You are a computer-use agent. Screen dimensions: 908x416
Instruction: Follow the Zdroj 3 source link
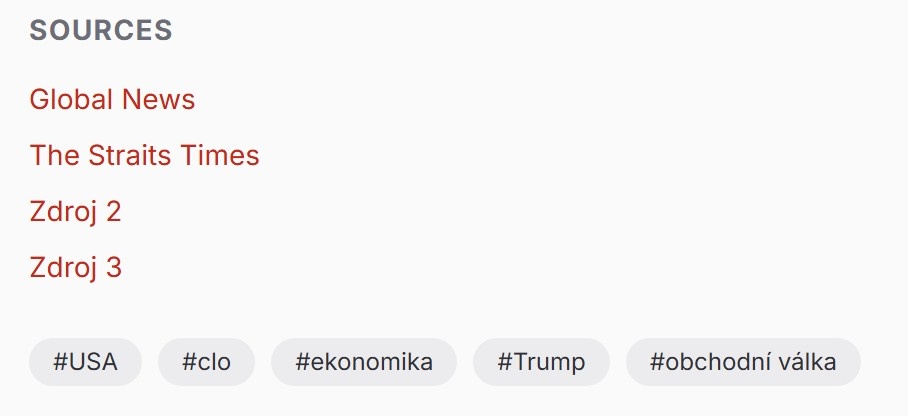point(75,268)
